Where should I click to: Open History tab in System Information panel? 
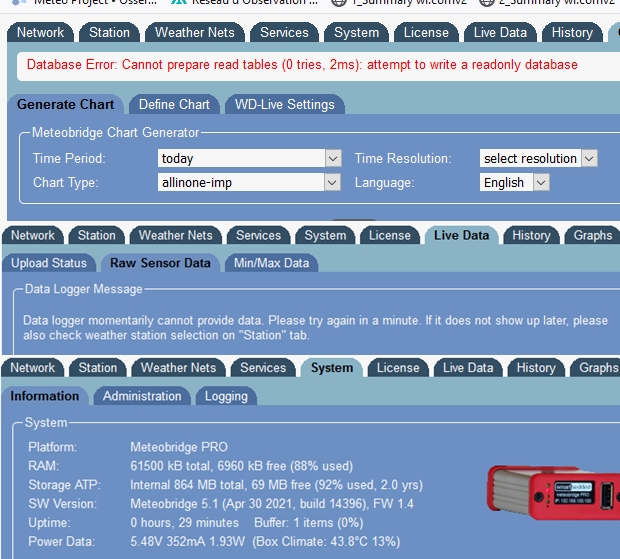click(x=536, y=368)
